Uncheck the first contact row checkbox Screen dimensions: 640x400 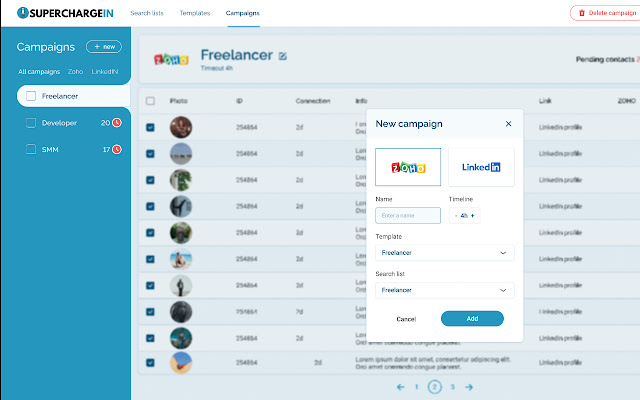click(x=150, y=127)
